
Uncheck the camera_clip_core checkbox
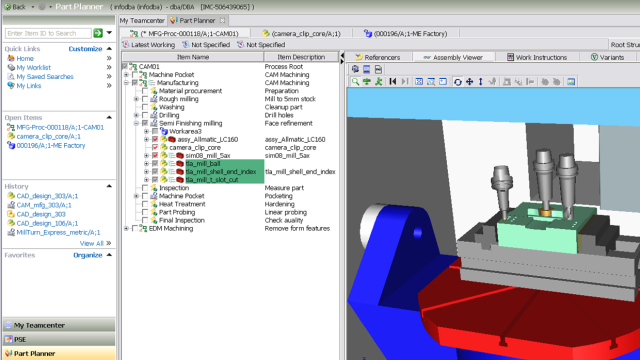(155, 147)
